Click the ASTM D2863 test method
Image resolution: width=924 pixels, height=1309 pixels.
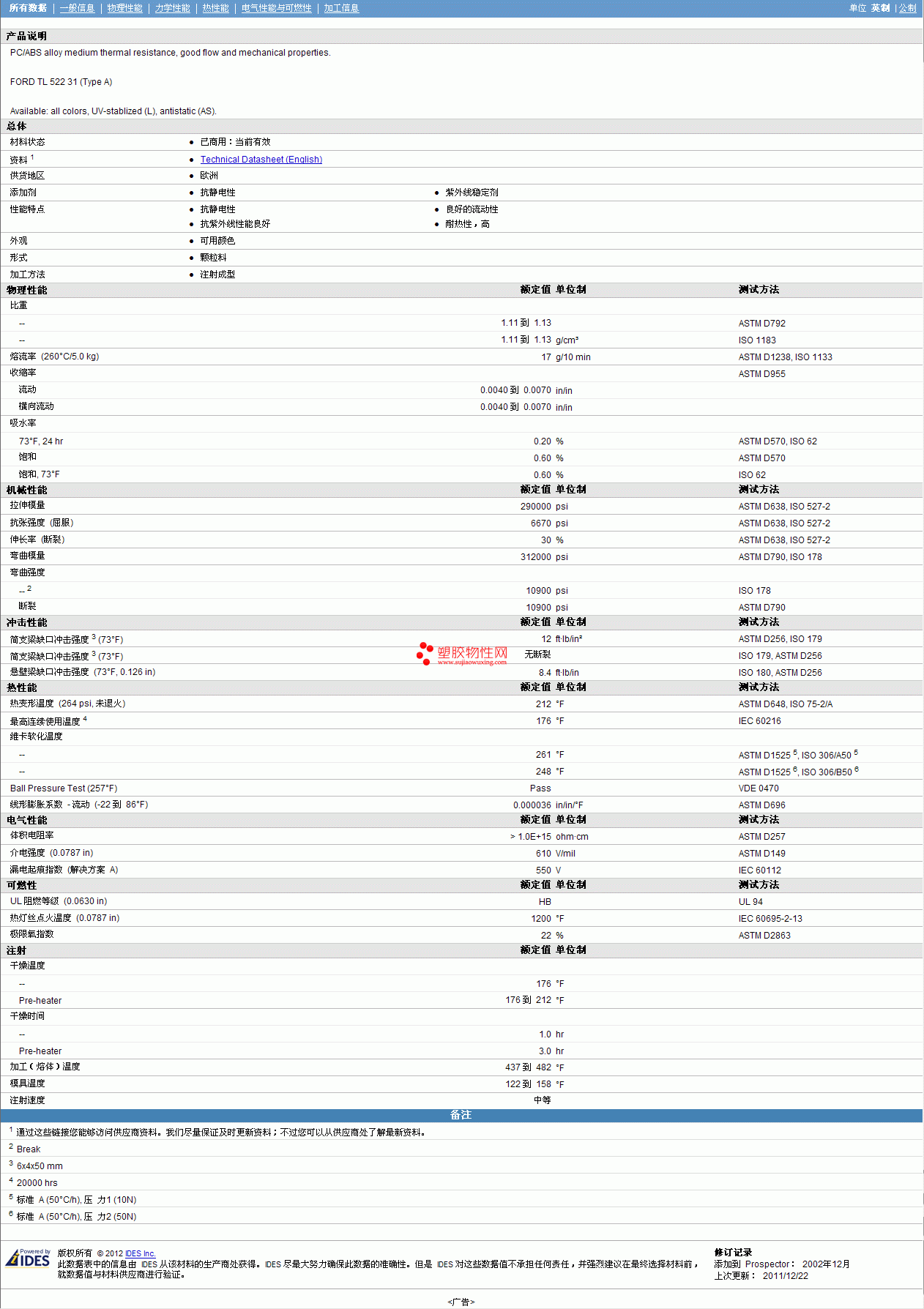[x=764, y=936]
